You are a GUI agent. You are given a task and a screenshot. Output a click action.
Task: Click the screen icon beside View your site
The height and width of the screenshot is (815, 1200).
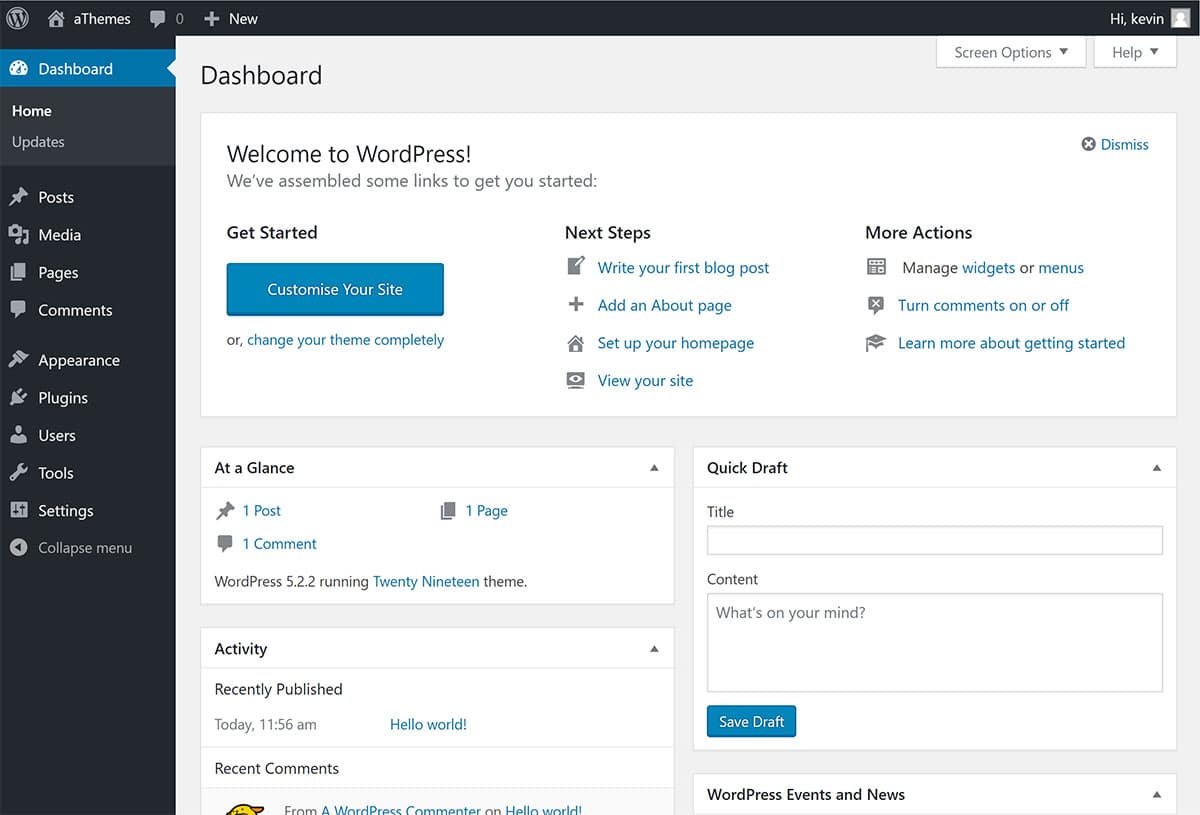click(576, 380)
